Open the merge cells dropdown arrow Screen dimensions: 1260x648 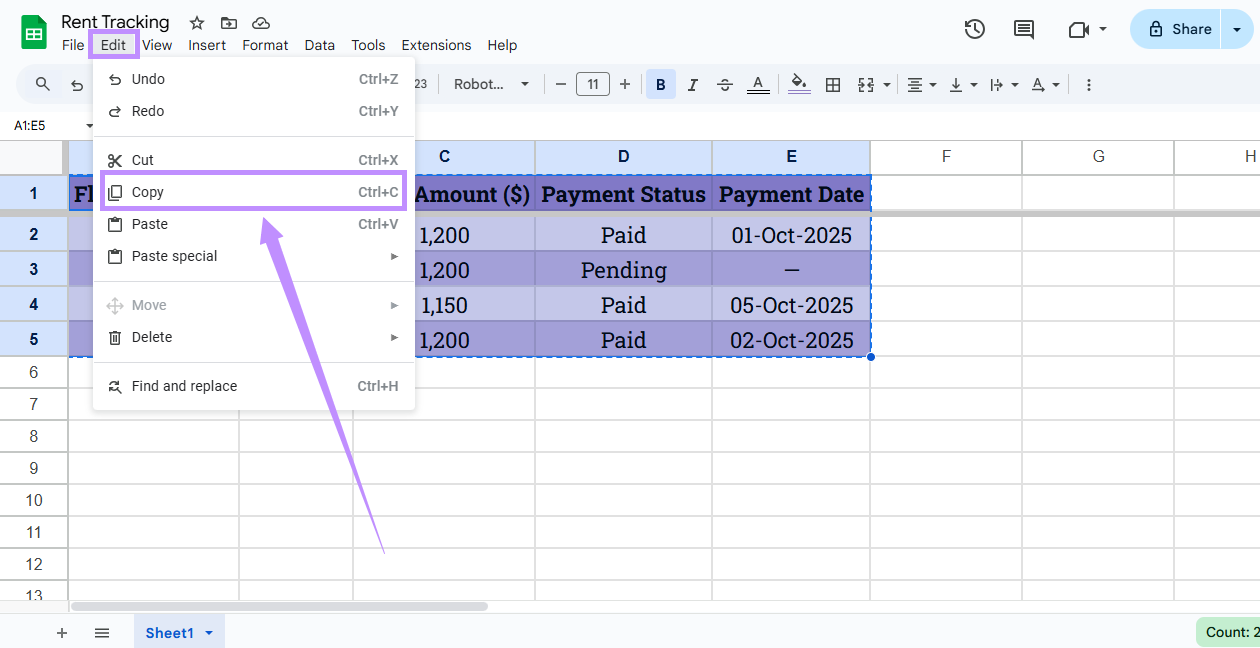[x=886, y=84]
